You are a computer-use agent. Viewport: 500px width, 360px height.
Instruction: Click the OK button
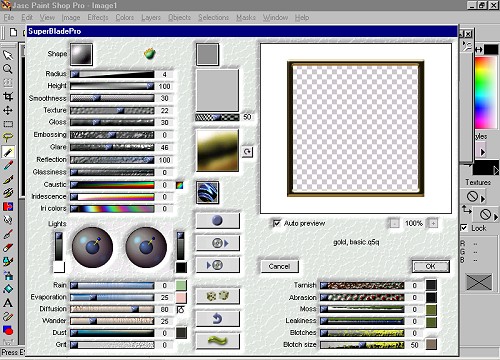coord(430,266)
